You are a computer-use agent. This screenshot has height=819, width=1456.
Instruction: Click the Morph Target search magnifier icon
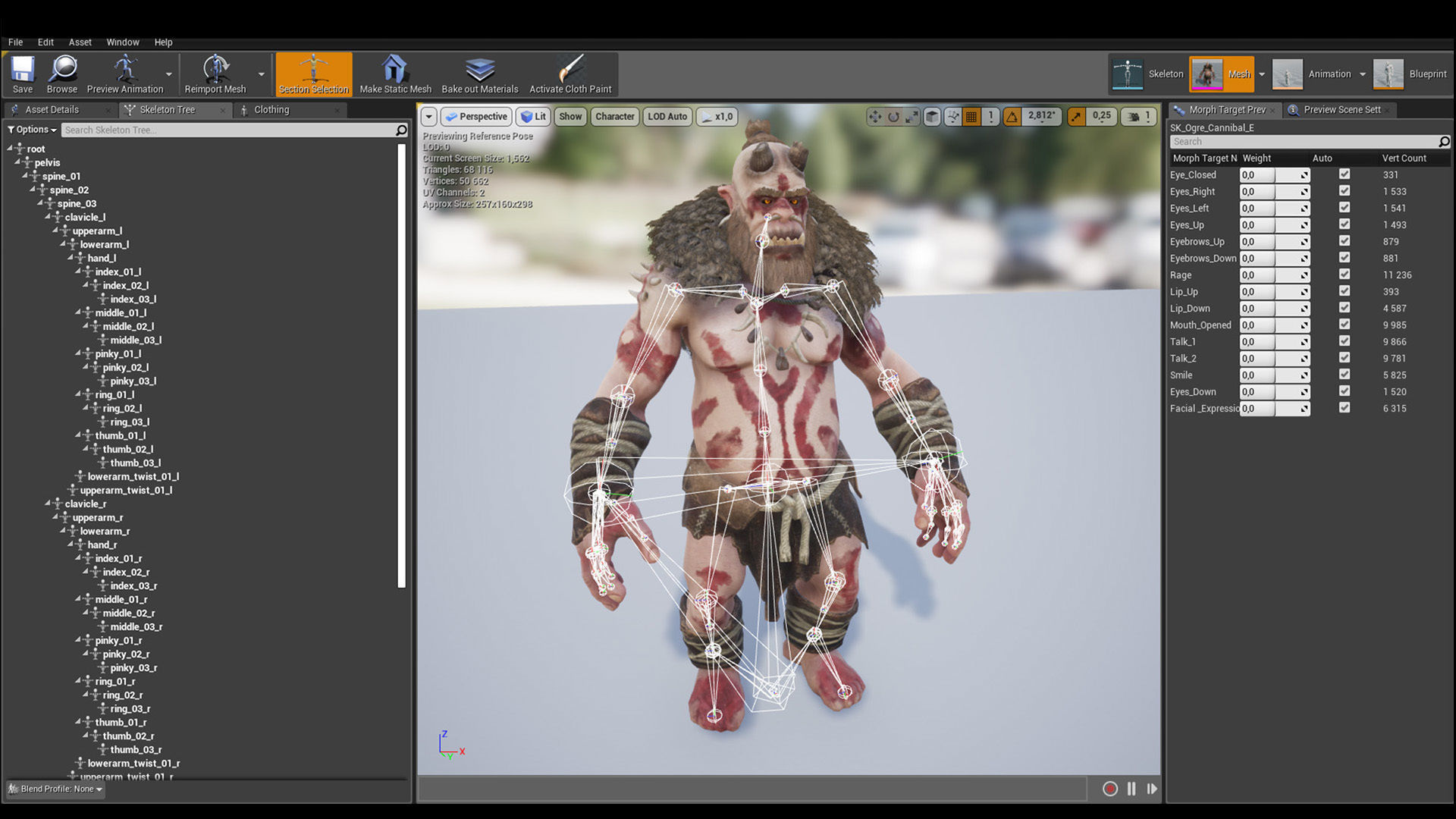click(1444, 142)
